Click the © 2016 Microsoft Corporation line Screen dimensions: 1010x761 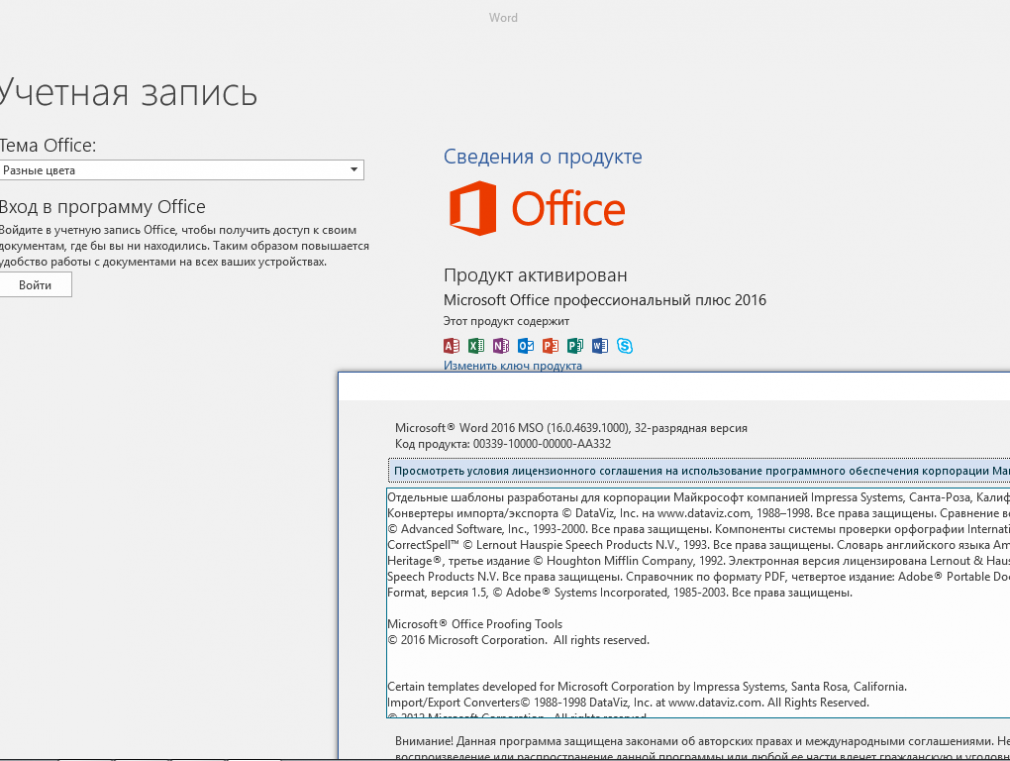519,640
